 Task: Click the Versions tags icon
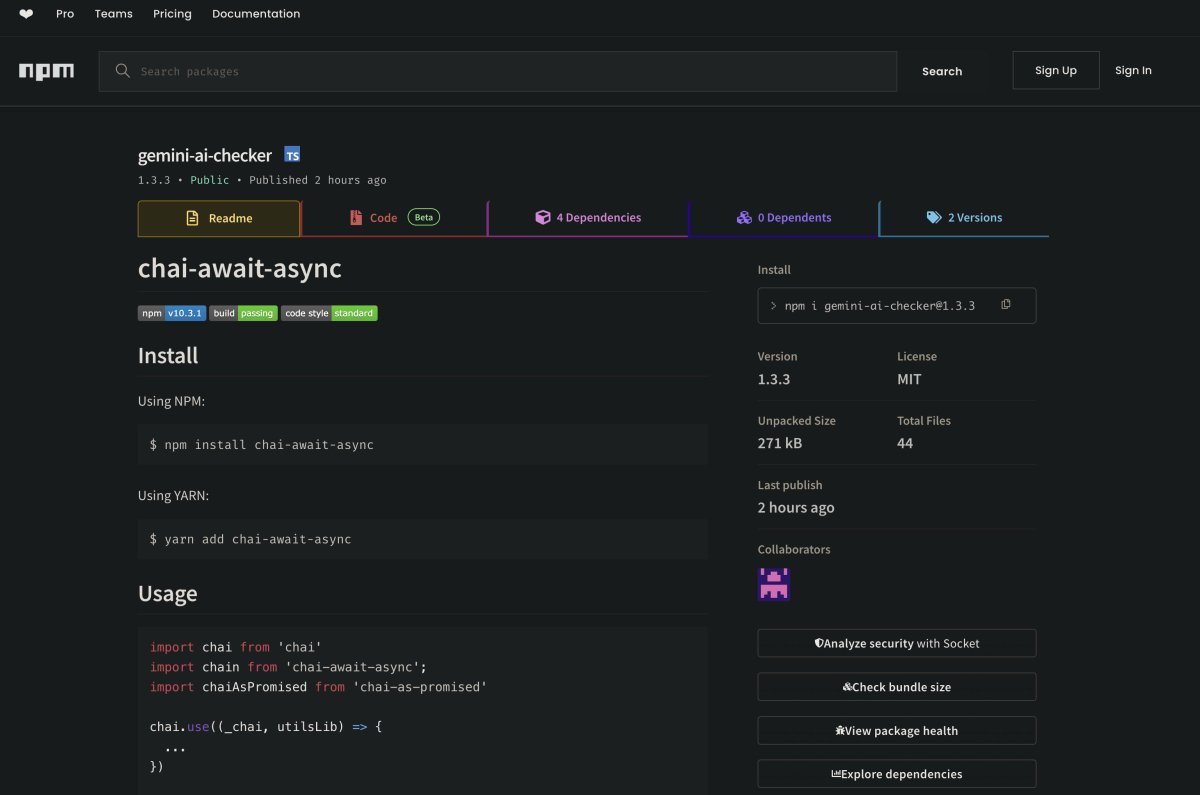click(x=934, y=217)
